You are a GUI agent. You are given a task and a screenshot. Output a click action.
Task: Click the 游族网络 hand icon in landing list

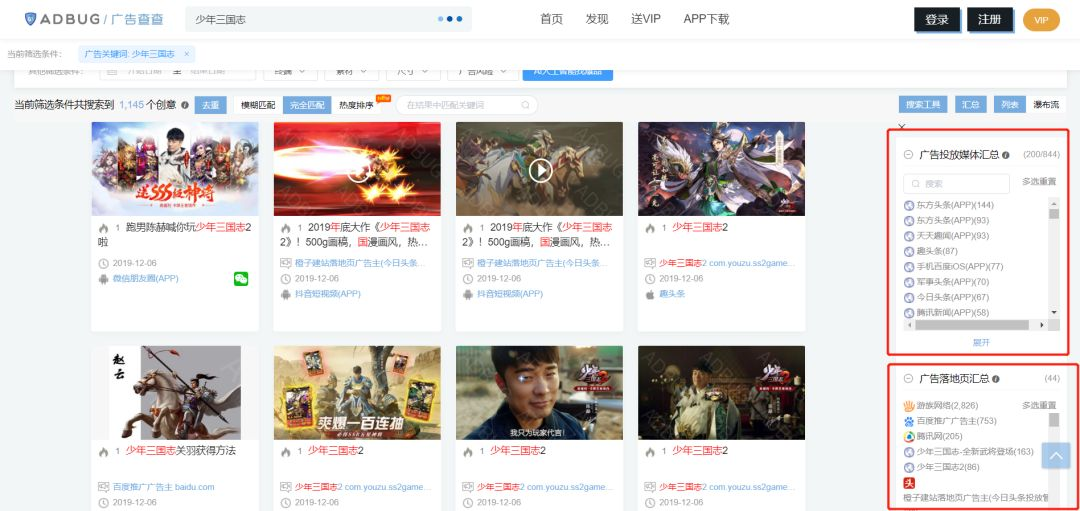909,405
